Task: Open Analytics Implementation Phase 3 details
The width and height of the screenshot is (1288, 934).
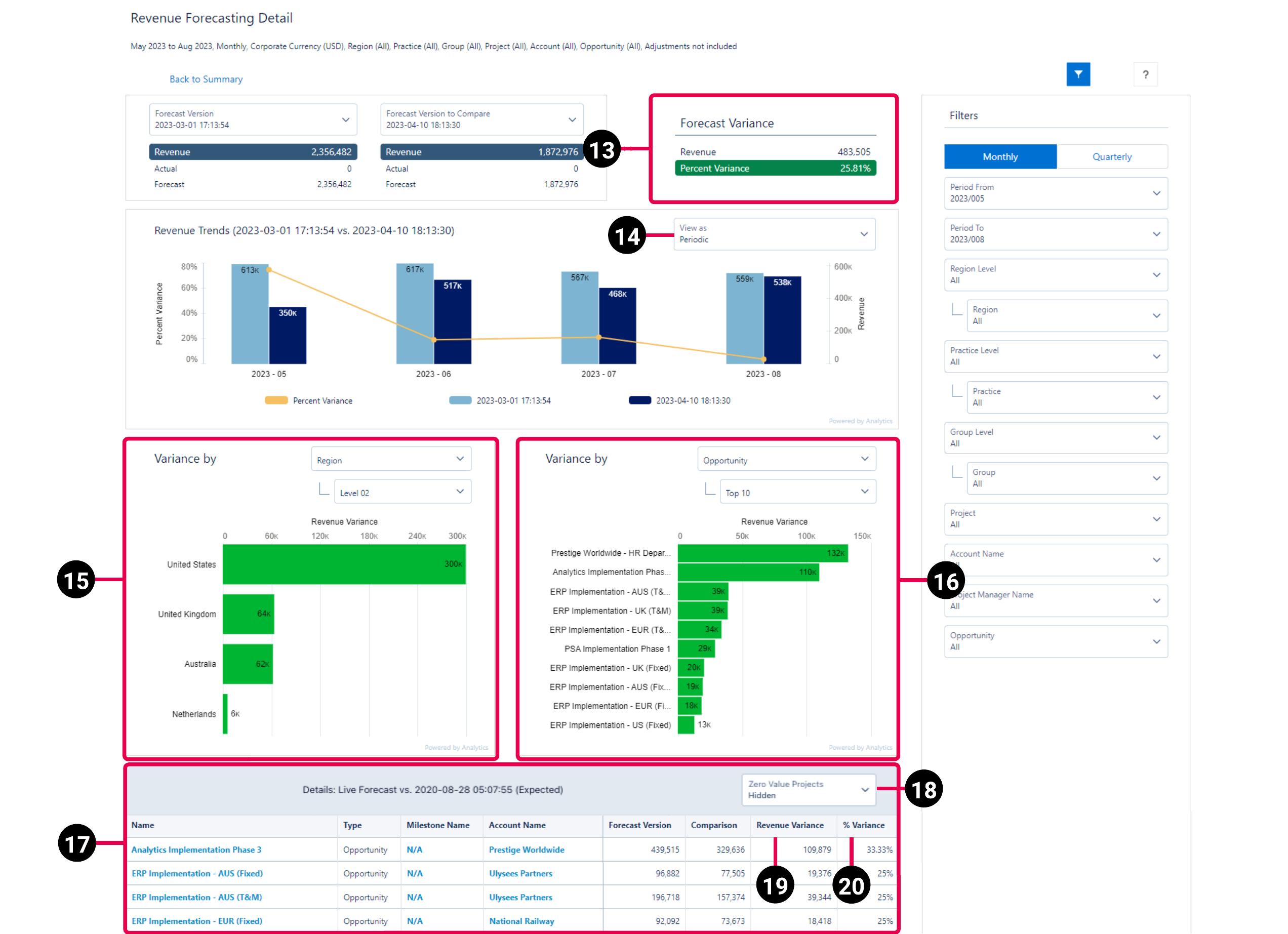Action: (196, 849)
